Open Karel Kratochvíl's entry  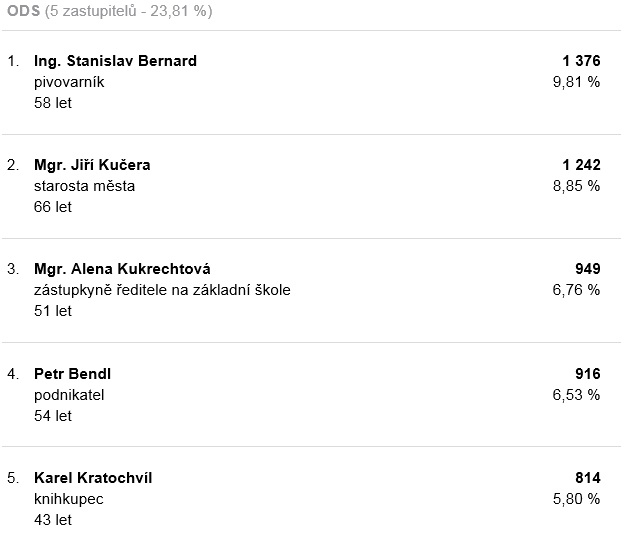coord(93,478)
